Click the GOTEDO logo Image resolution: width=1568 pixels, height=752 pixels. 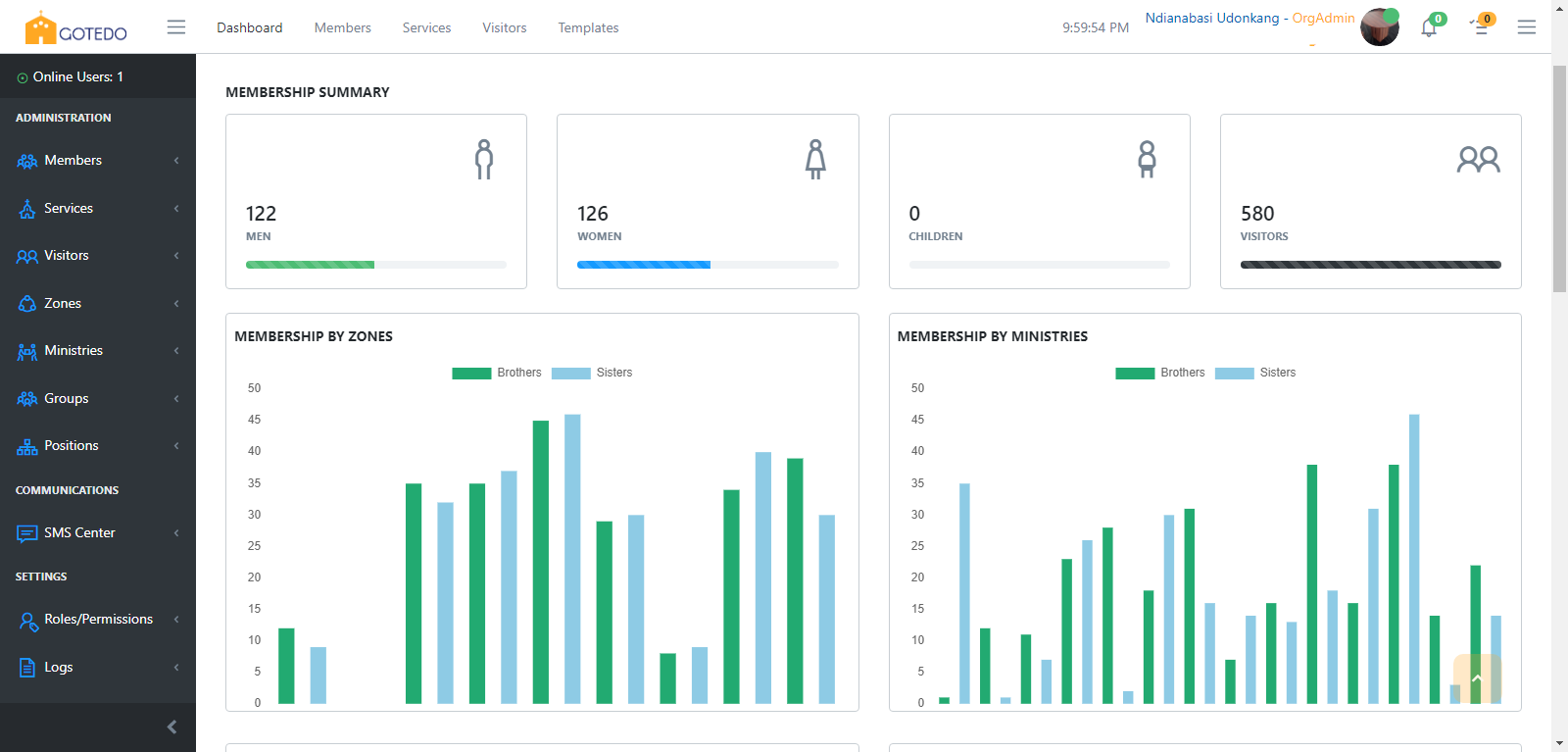point(75,28)
